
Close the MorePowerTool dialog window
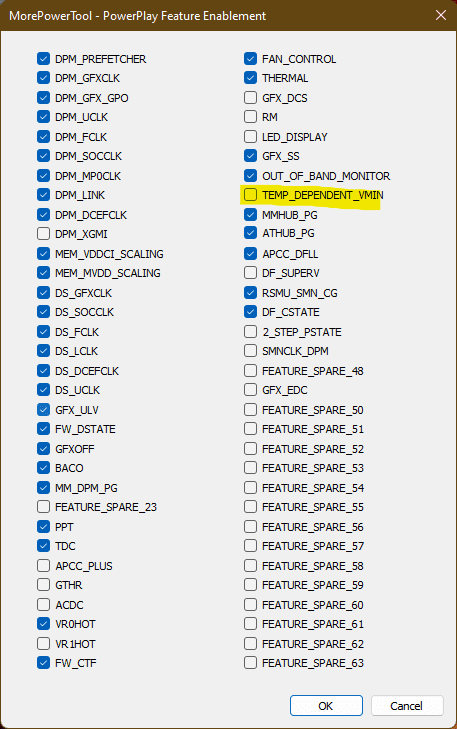tap(441, 15)
